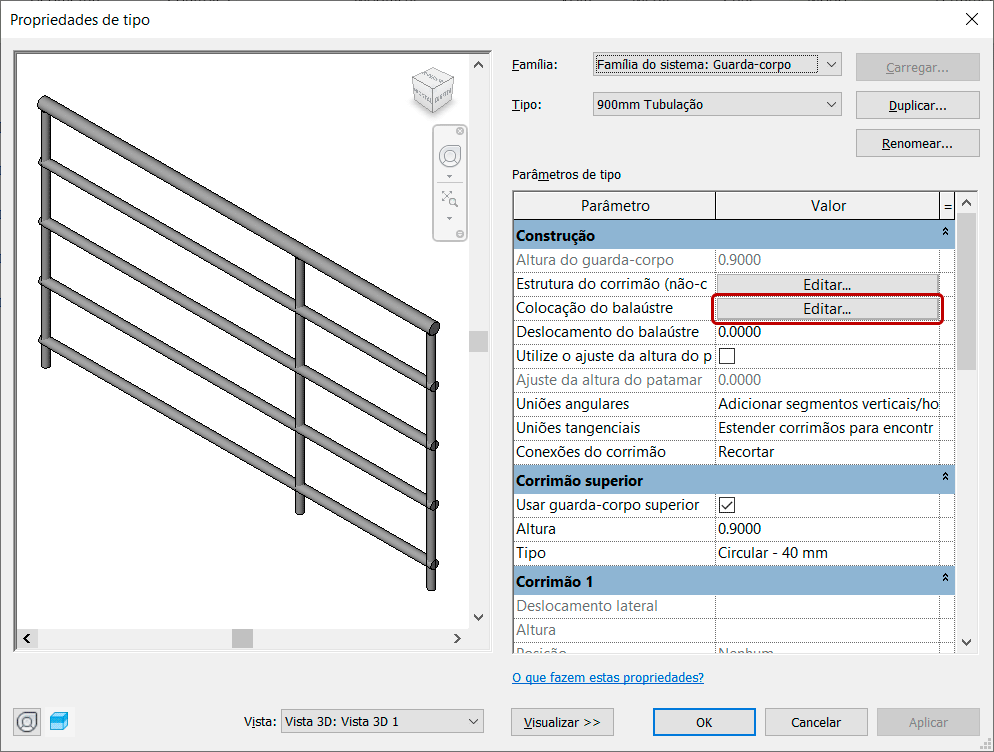Click the equals column header button
Screen dimensions: 994x752
click(x=947, y=206)
